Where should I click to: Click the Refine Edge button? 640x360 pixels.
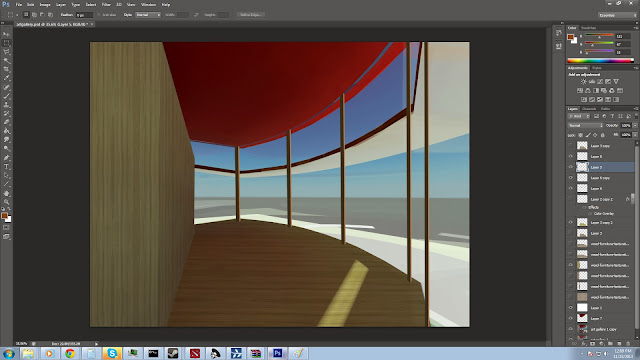click(251, 15)
